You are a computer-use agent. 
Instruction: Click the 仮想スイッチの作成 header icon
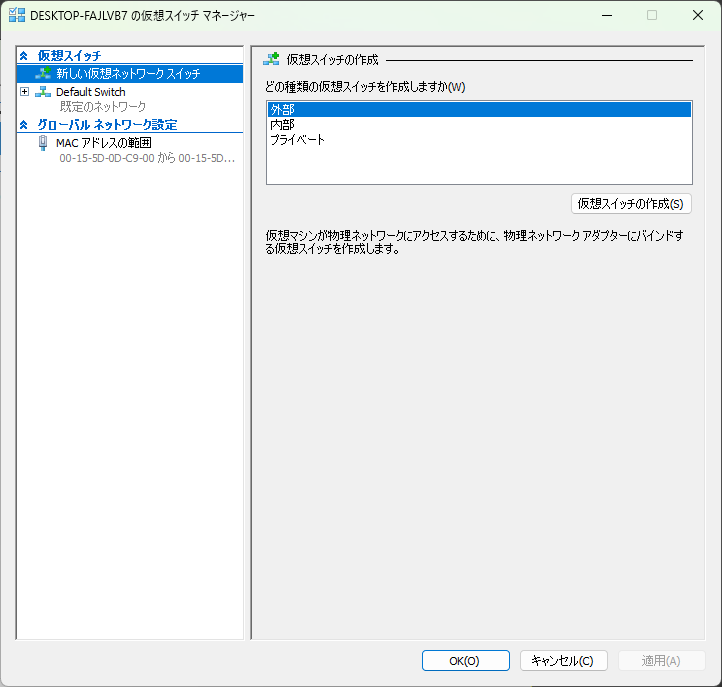pyautogui.click(x=271, y=59)
